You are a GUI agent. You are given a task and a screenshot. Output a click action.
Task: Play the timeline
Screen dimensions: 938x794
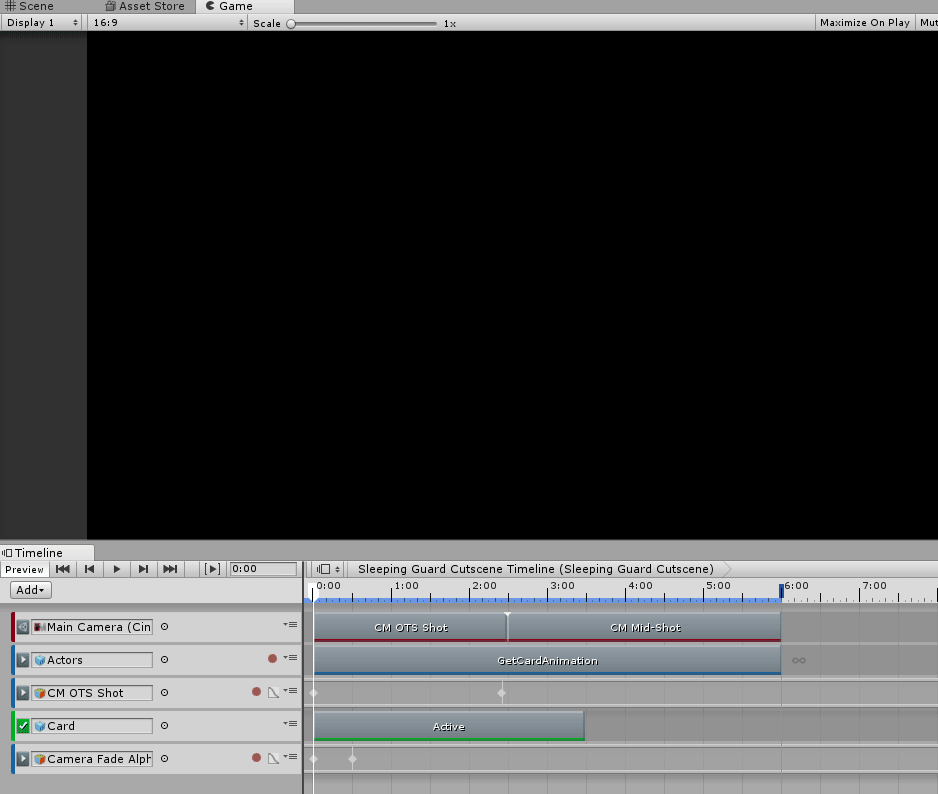117,569
